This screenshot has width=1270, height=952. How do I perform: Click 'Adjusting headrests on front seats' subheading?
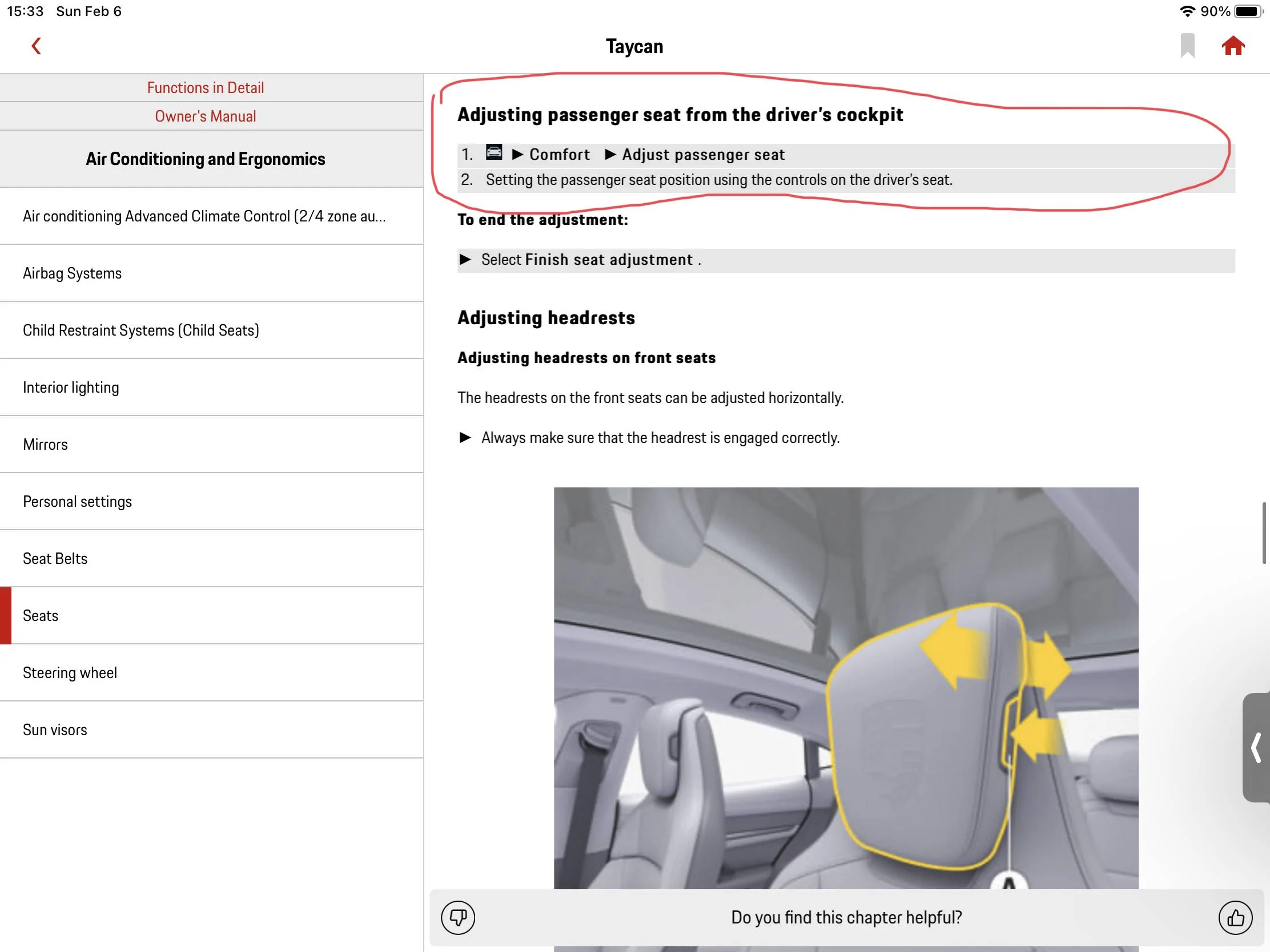click(586, 357)
